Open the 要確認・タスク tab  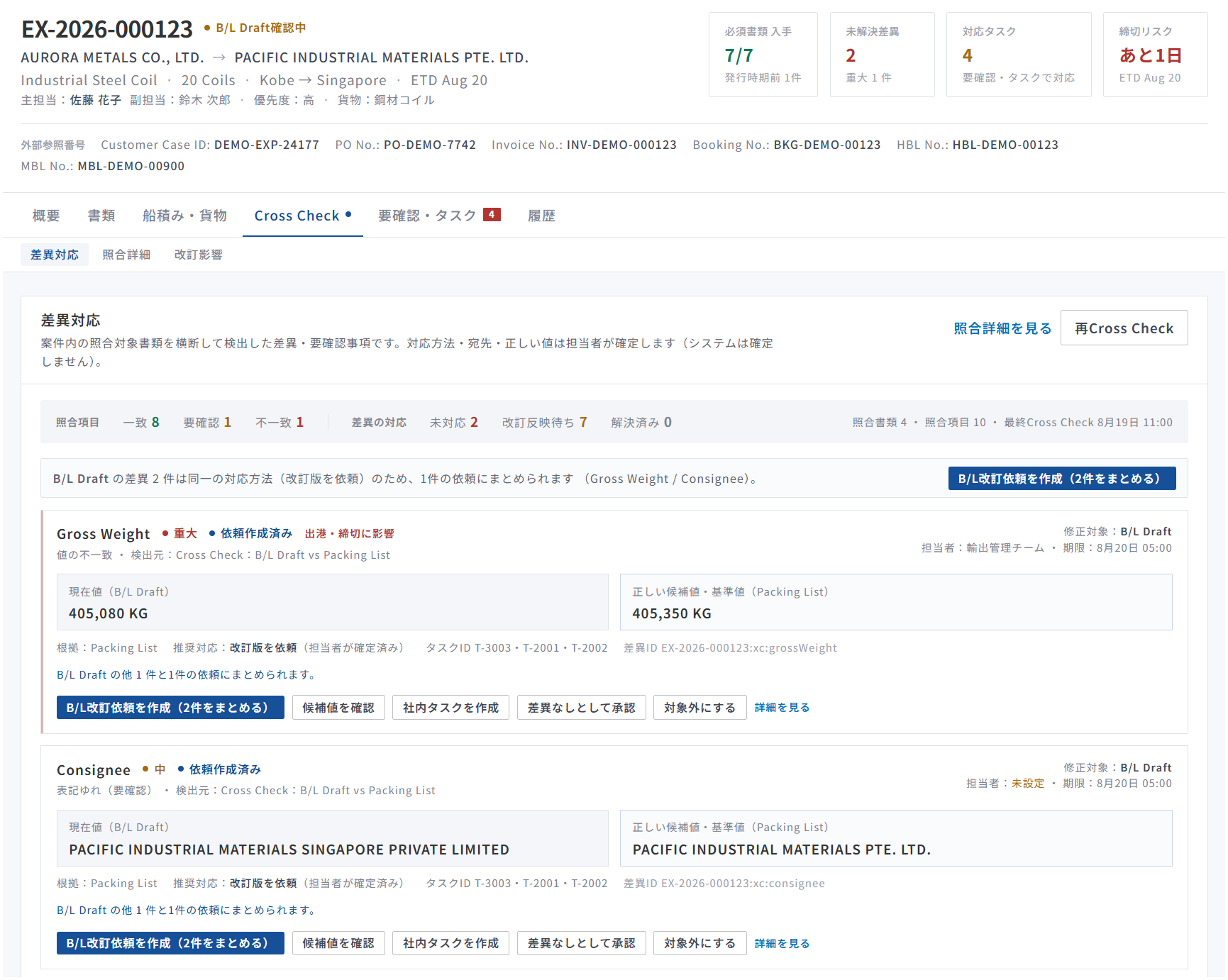438,216
